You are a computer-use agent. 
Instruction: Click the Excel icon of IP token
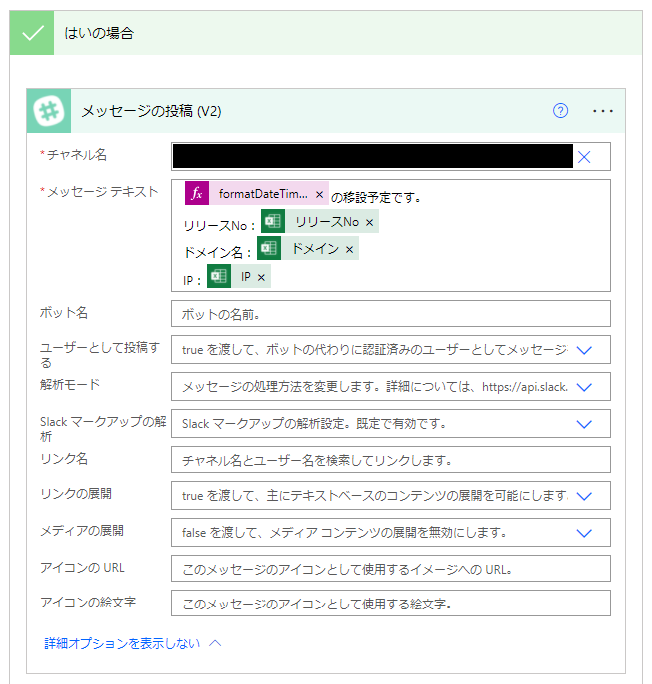tap(218, 276)
